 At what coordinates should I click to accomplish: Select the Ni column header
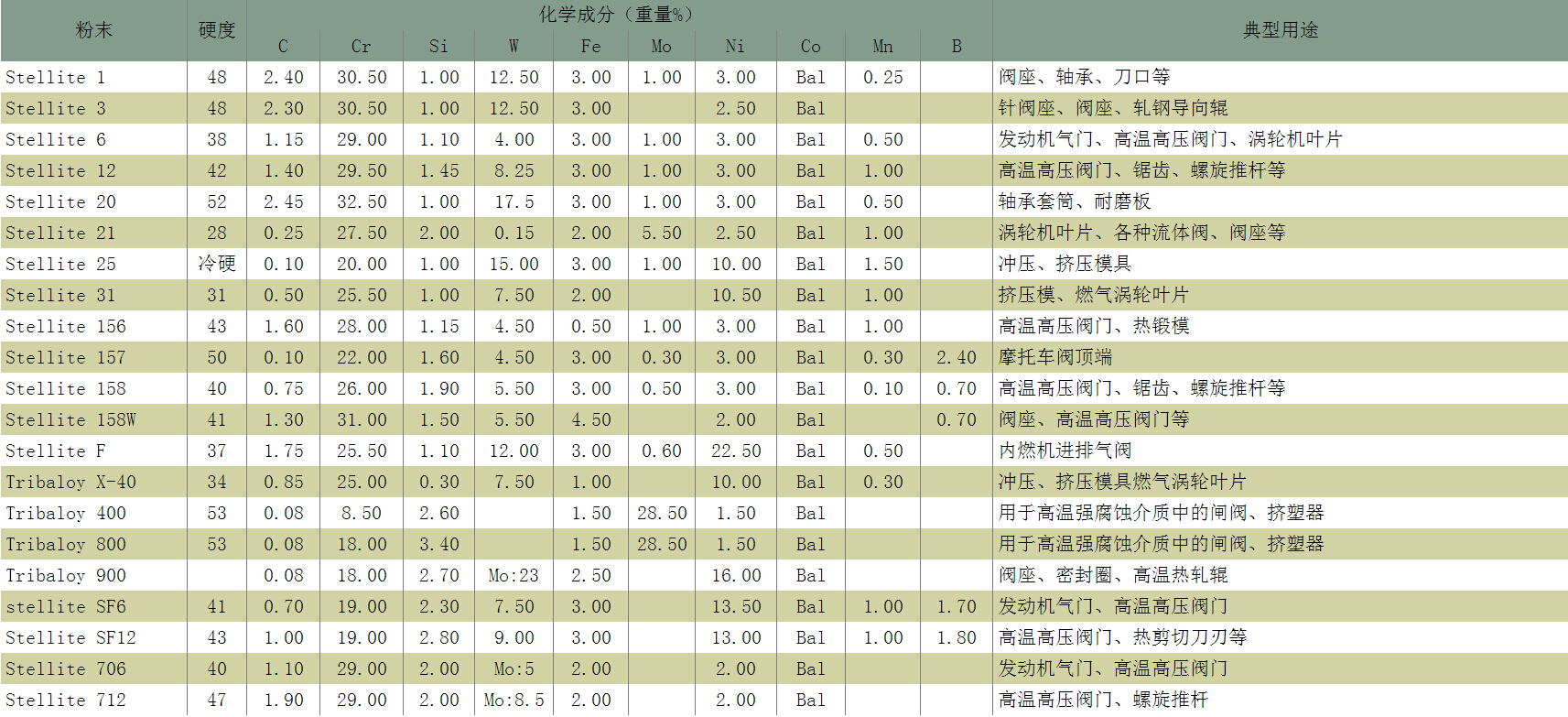pyautogui.click(x=735, y=47)
